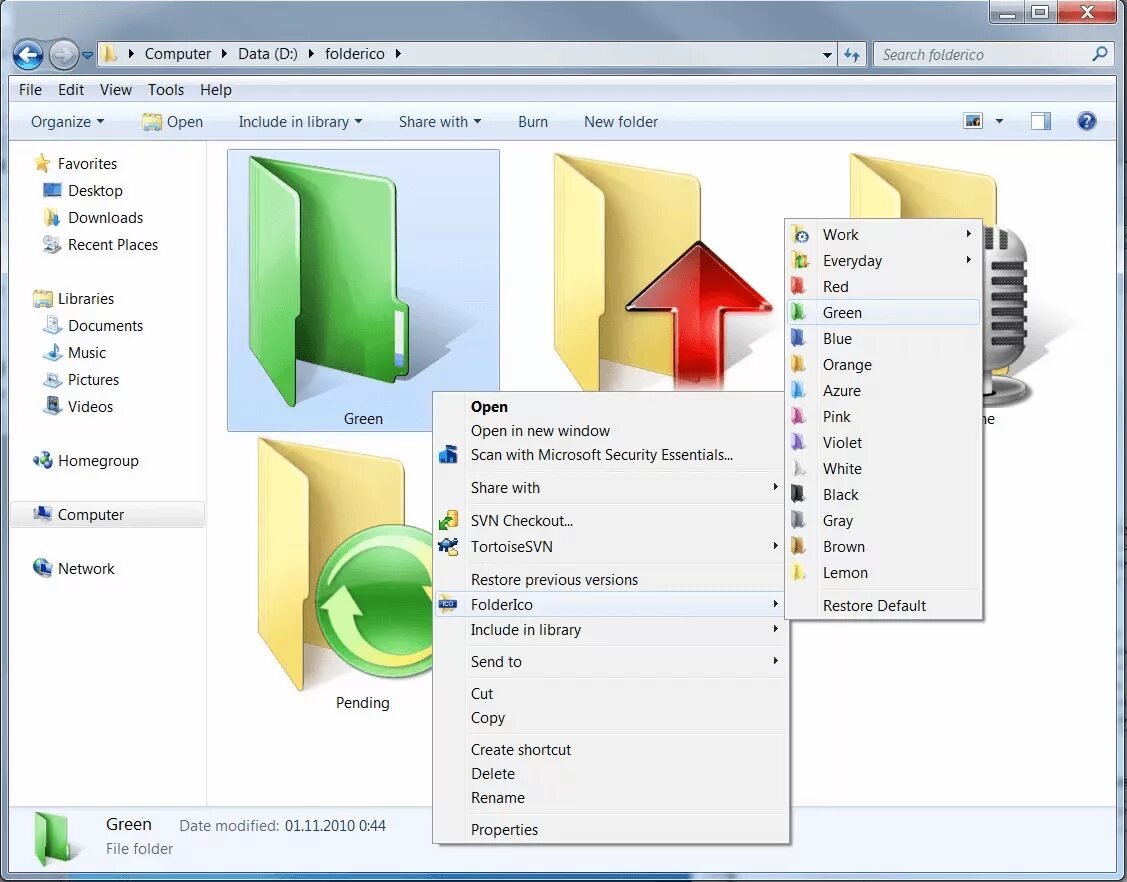The width and height of the screenshot is (1127, 882).
Task: Click Restore Default in the color submenu
Action: [874, 605]
